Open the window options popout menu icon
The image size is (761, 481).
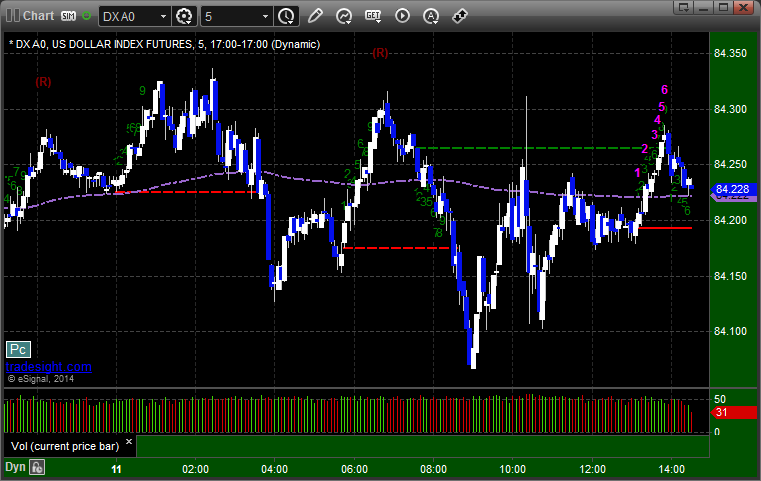pyautogui.click(x=684, y=7)
